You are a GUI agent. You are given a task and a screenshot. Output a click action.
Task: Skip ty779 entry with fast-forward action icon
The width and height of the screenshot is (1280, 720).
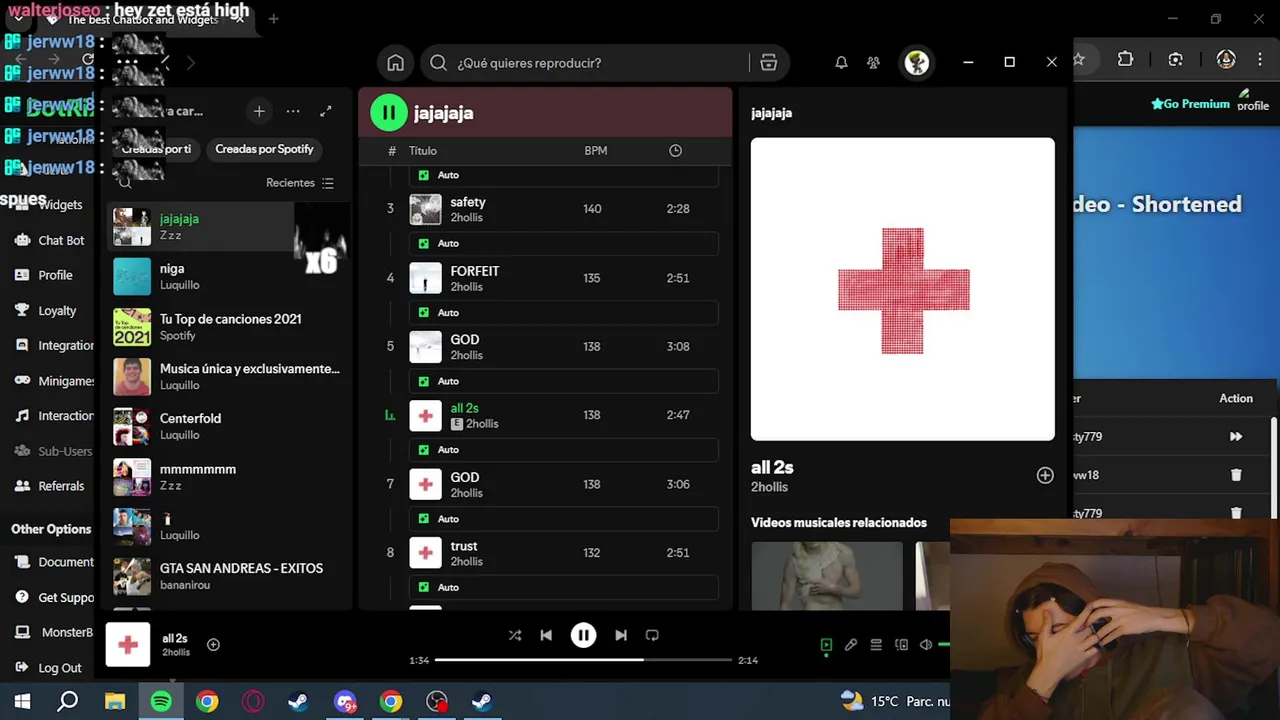pyautogui.click(x=1236, y=437)
